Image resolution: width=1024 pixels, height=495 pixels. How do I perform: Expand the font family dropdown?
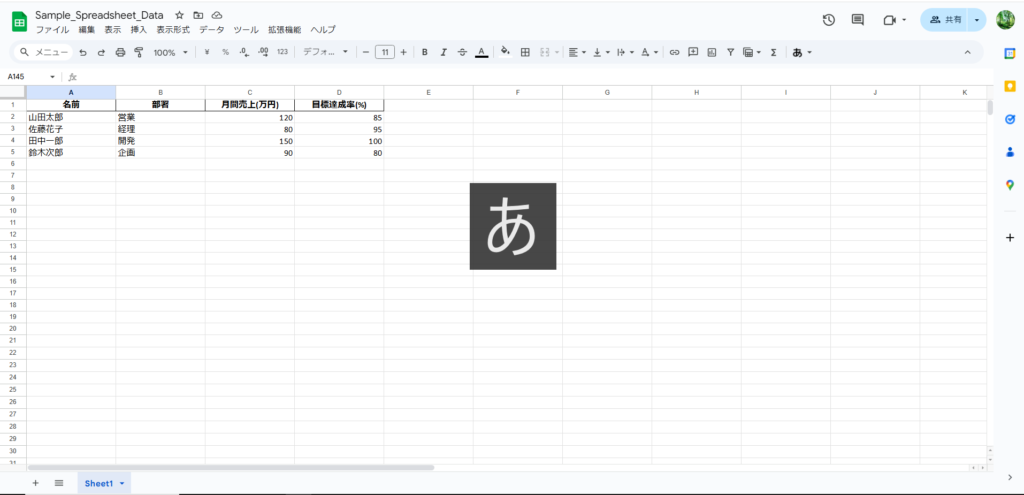tap(326, 52)
